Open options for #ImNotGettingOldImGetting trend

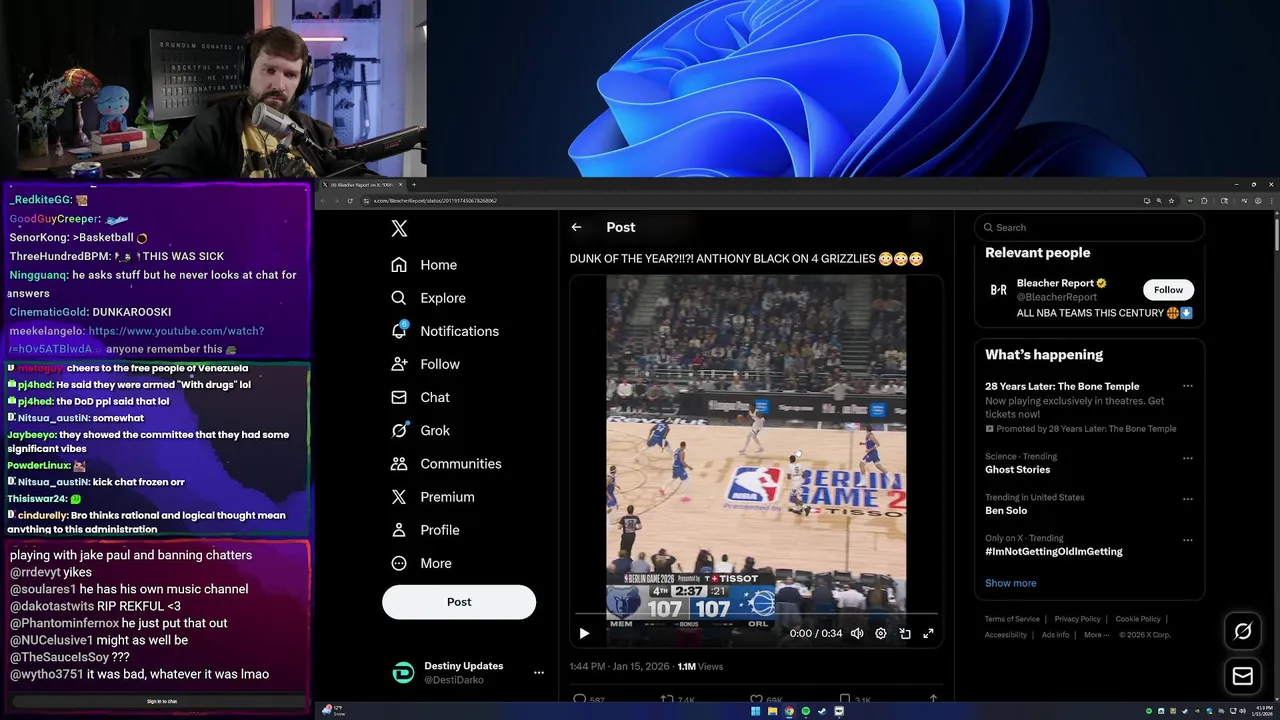click(x=1187, y=540)
